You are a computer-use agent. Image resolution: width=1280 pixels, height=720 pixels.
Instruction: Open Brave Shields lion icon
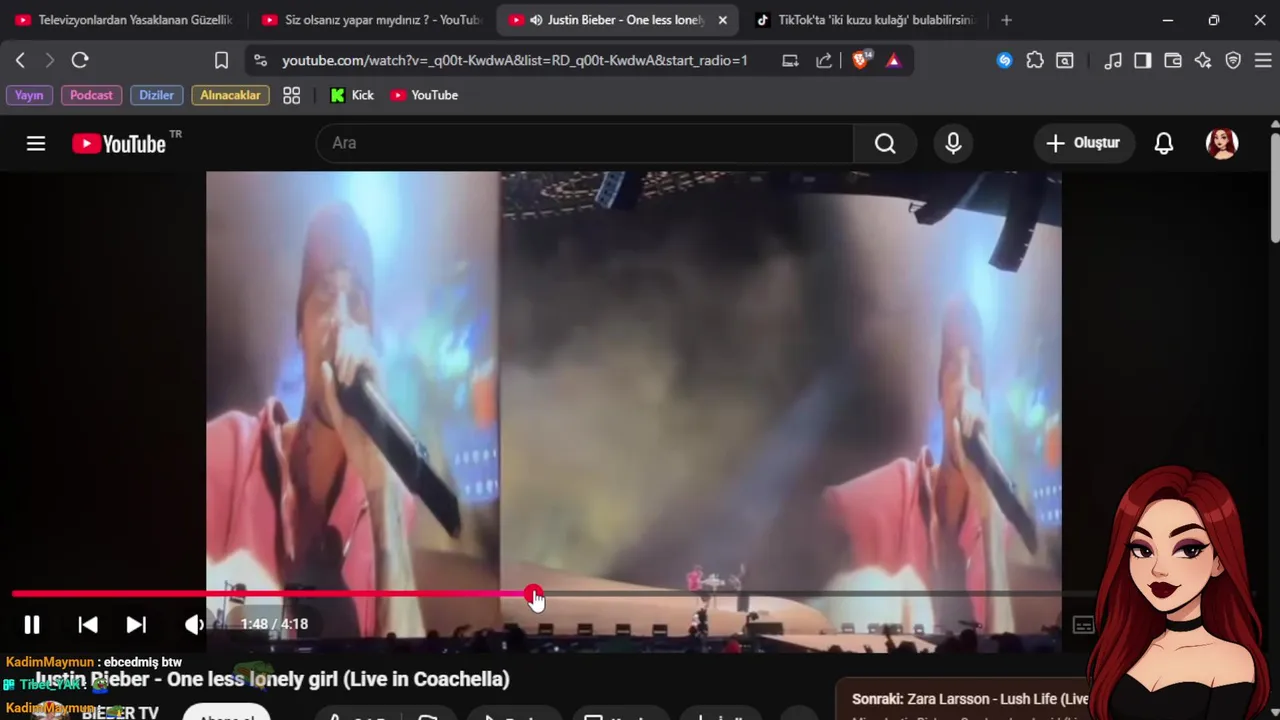click(861, 61)
